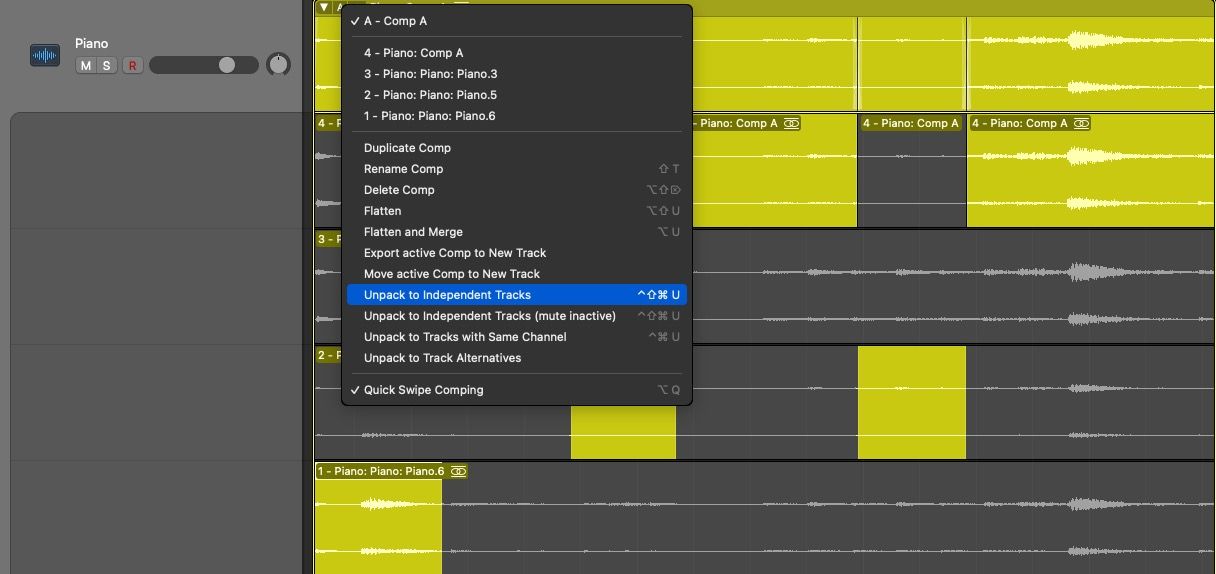Select 'Unpack to Independent Tracks' highlighted item
The height and width of the screenshot is (574, 1216).
(447, 295)
